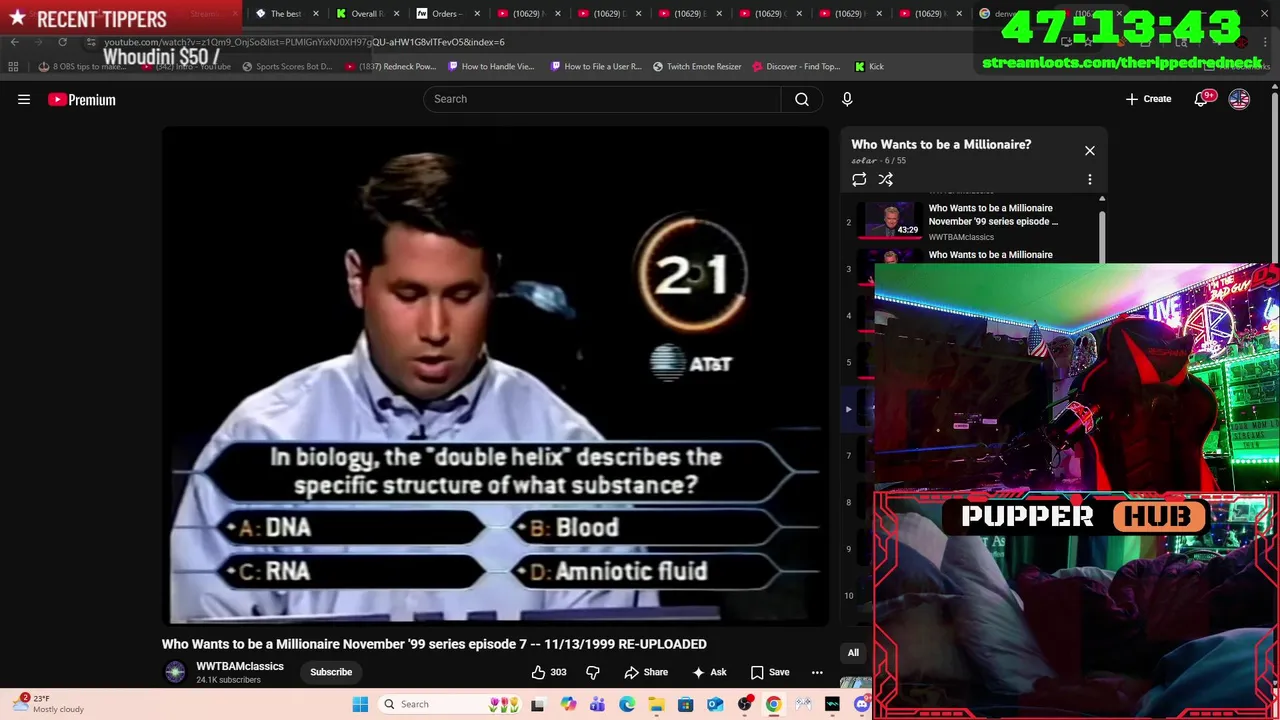Open more actions ellipsis under video
The image size is (1280, 720).
[817, 672]
